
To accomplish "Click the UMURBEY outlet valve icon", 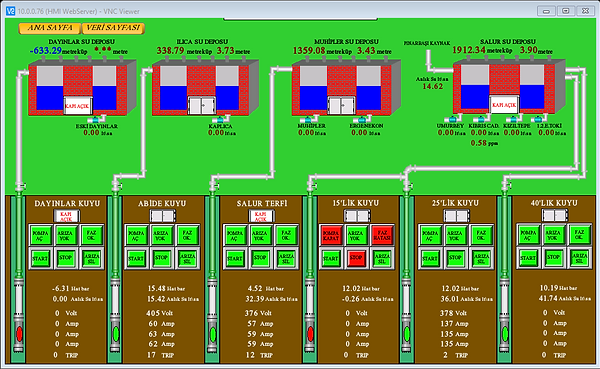I will tap(452, 119).
